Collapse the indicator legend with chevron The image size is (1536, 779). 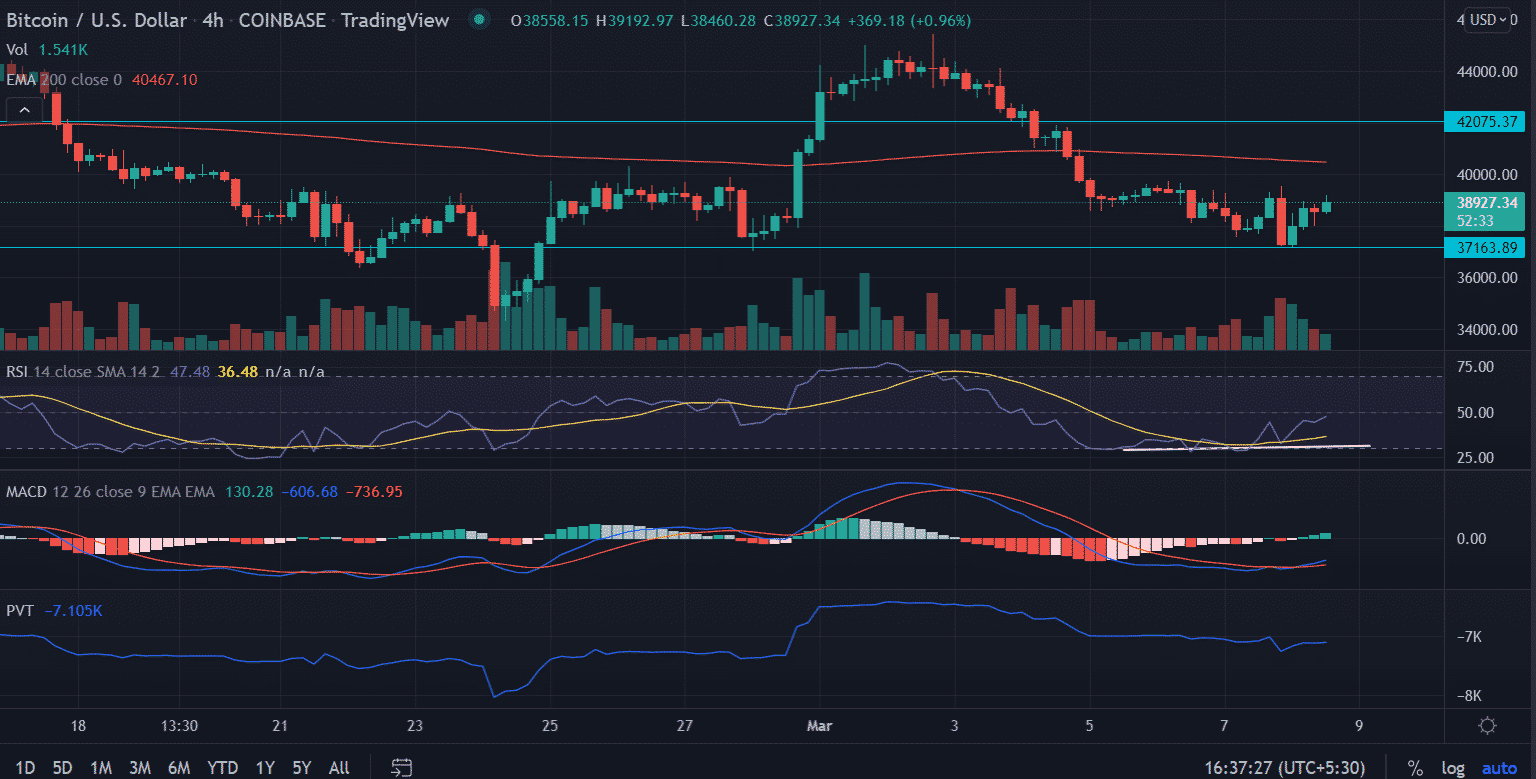[25, 110]
